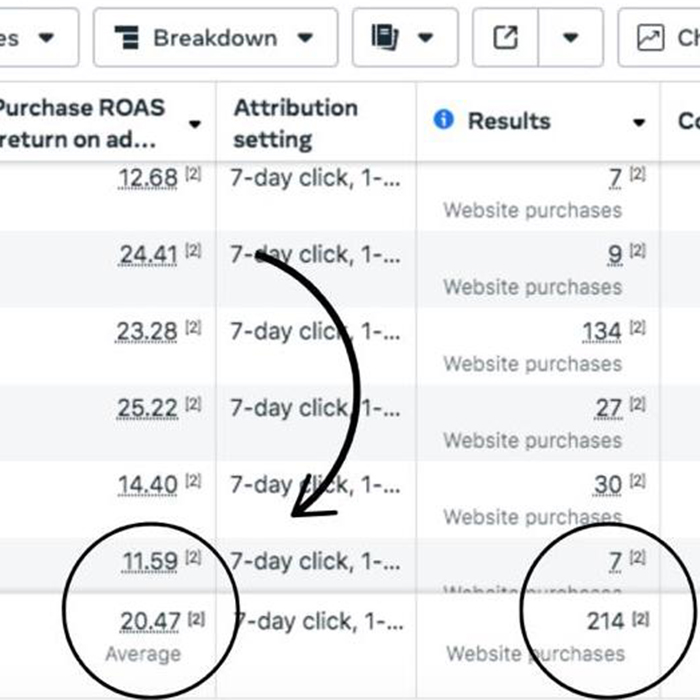Click the average ROAS value 20.47

150,621
